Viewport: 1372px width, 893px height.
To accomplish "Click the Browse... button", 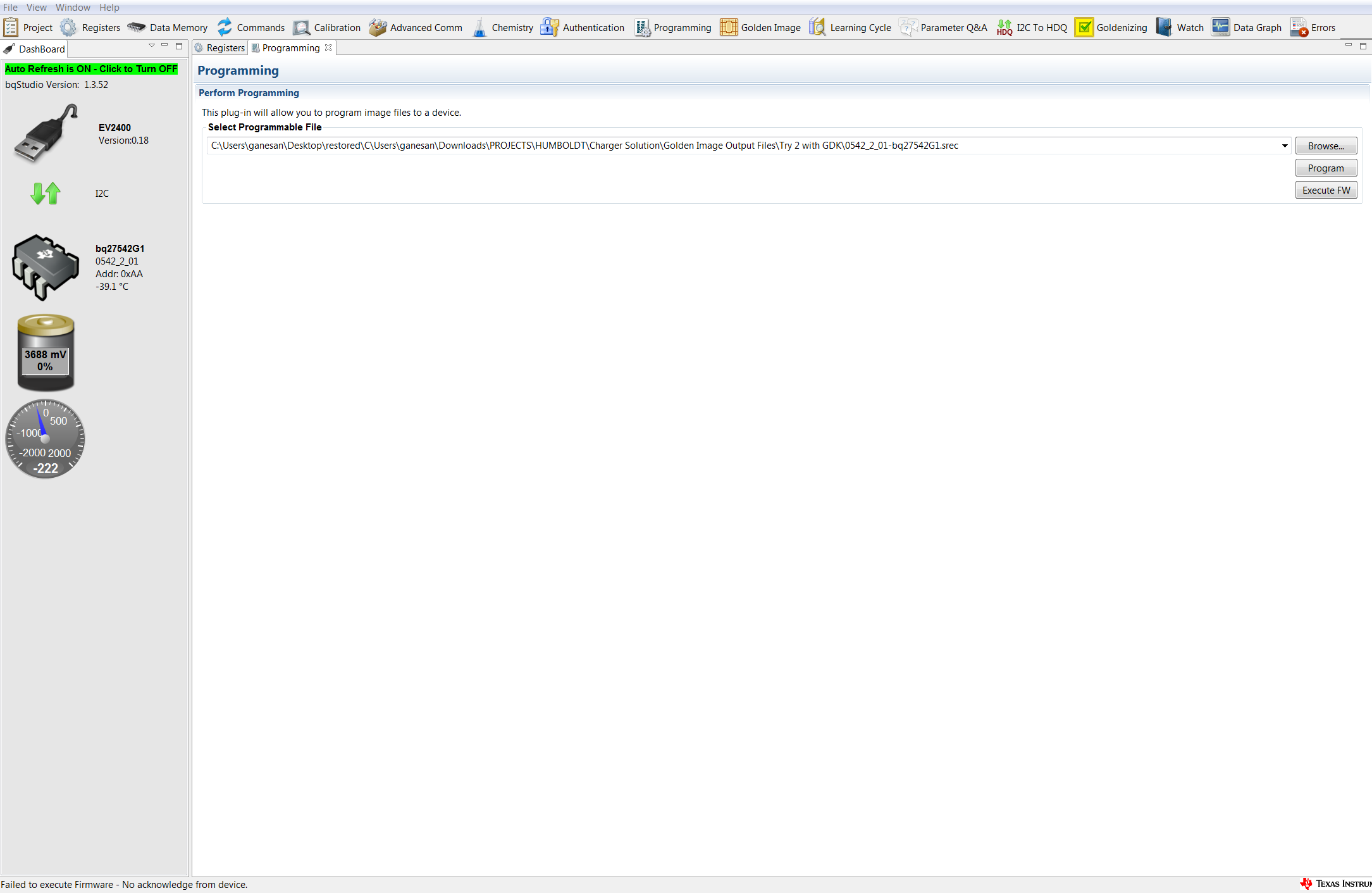I will pyautogui.click(x=1326, y=146).
